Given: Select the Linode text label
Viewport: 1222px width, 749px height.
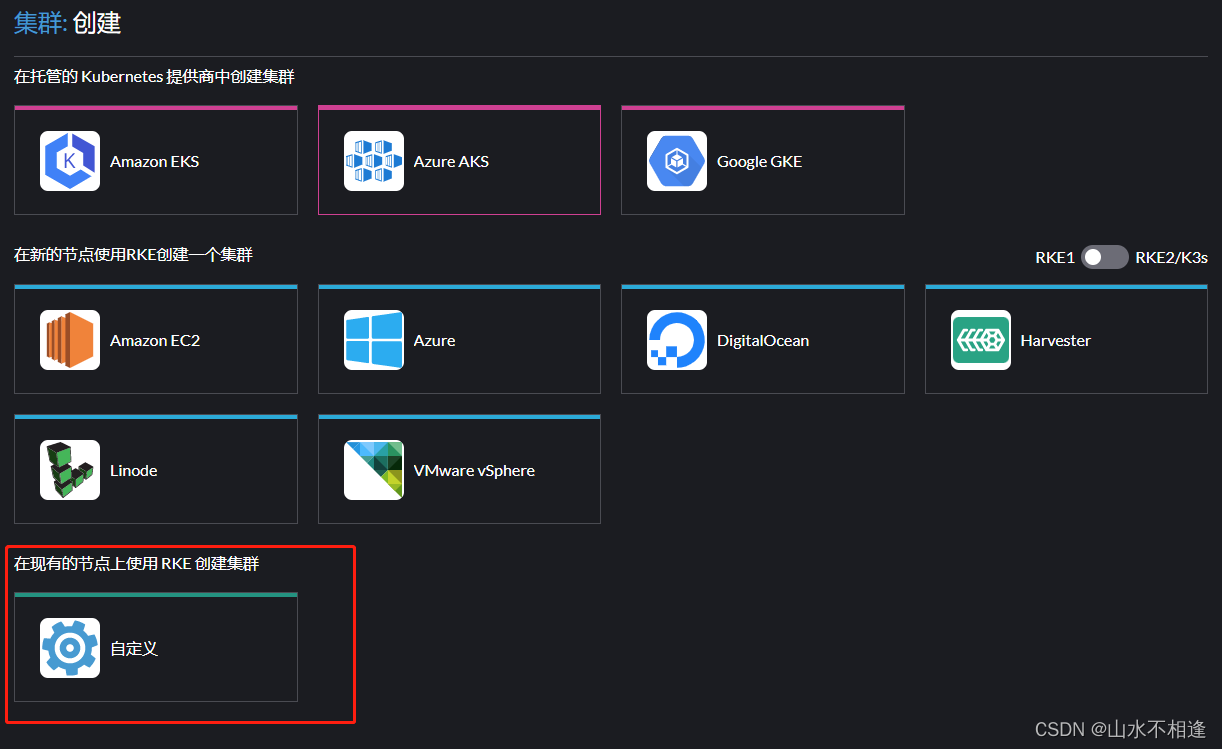Looking at the screenshot, I should (x=134, y=471).
